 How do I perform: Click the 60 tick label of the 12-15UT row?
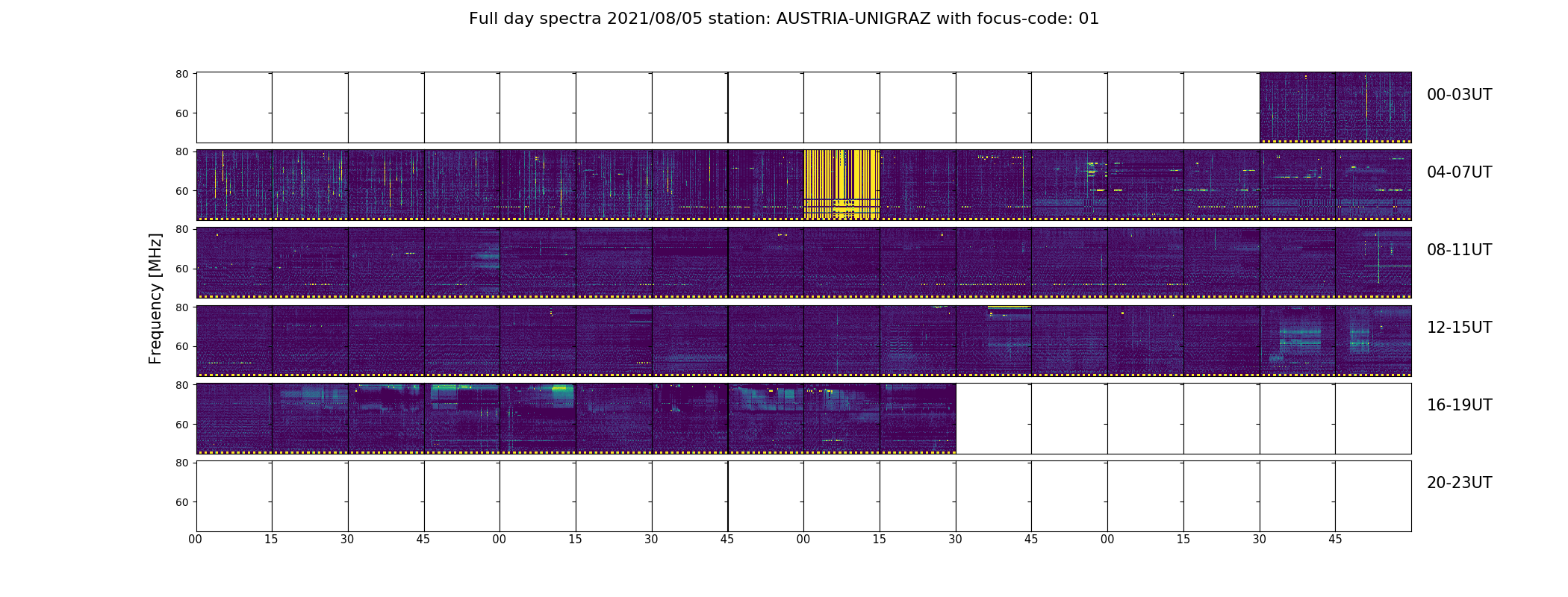[x=181, y=346]
